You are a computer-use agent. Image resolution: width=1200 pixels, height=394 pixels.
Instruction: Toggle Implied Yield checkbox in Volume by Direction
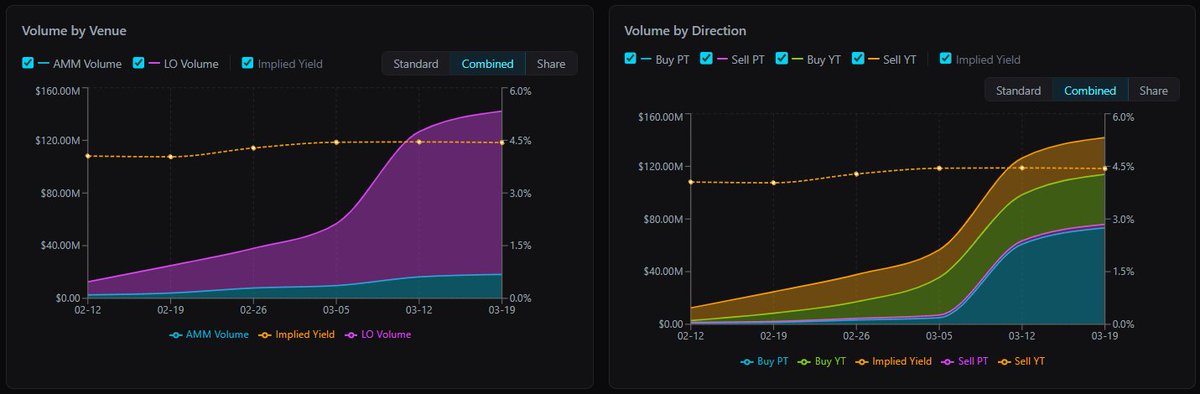(x=945, y=59)
